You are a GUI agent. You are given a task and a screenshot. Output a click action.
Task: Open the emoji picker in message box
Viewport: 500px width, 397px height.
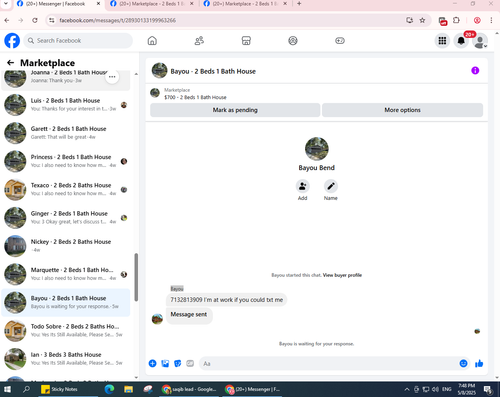[463, 363]
